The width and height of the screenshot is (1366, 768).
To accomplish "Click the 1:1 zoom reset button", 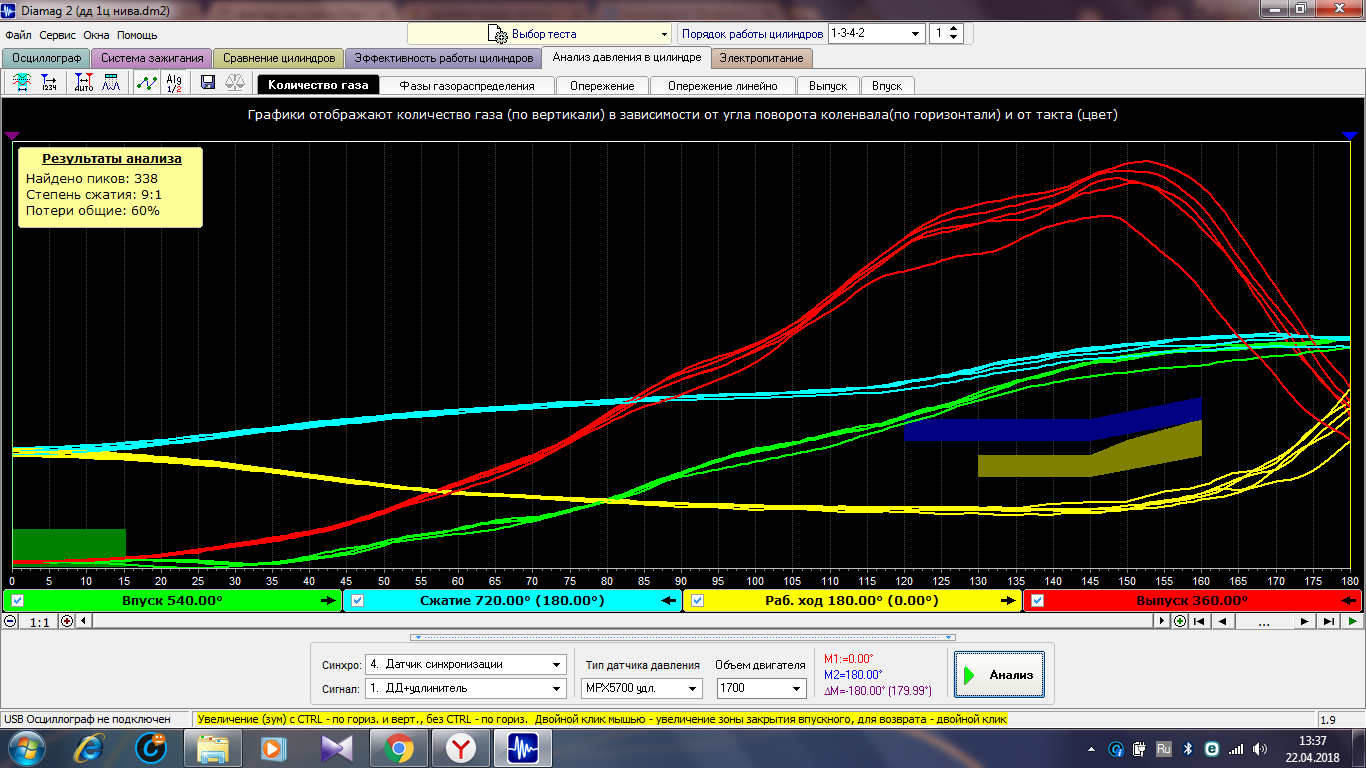I will pos(39,621).
